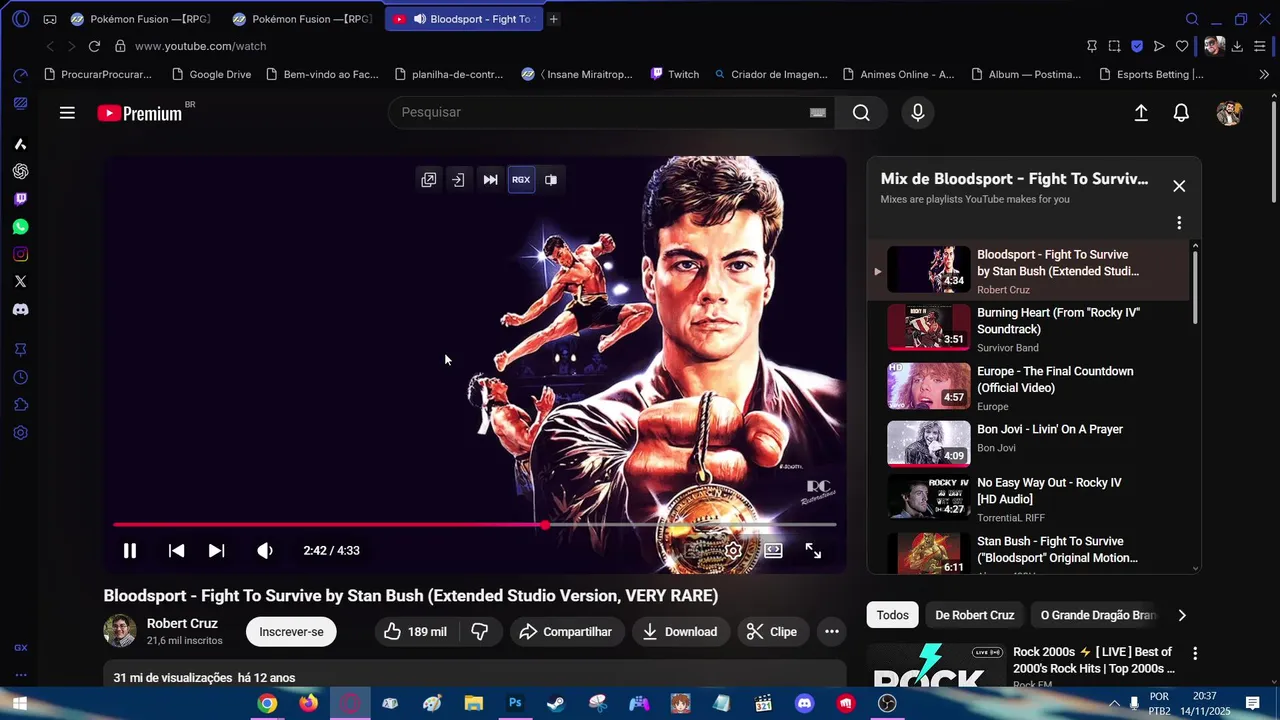This screenshot has height=720, width=1280.
Task: Open Opera sidebar Instagram icon
Action: click(20, 254)
